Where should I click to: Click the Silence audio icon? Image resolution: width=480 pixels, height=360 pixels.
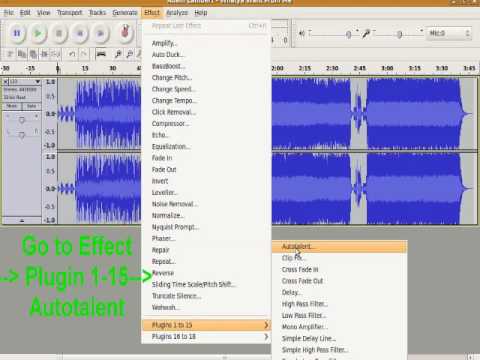coord(56,54)
